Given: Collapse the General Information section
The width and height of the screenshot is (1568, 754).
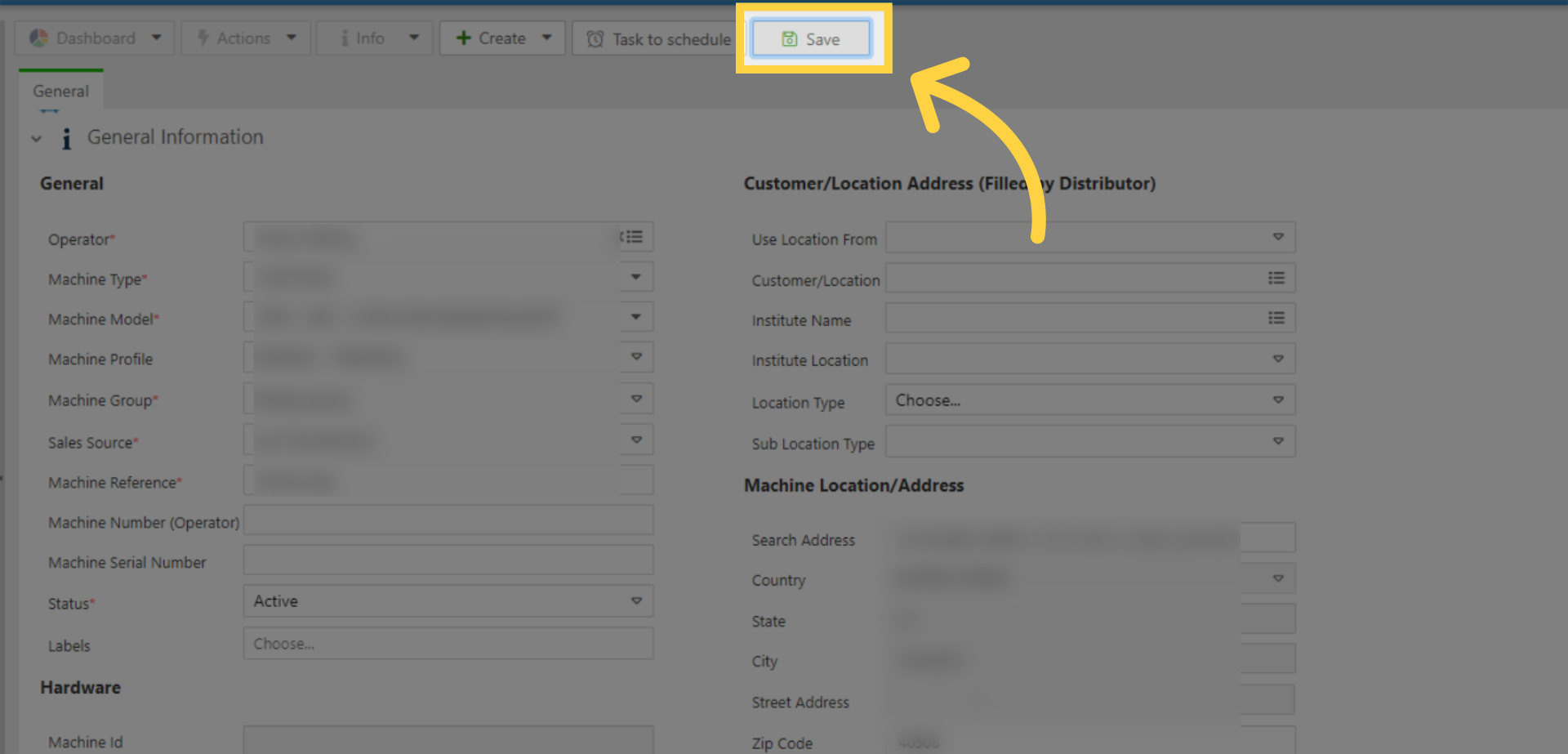Looking at the screenshot, I should tap(36, 138).
